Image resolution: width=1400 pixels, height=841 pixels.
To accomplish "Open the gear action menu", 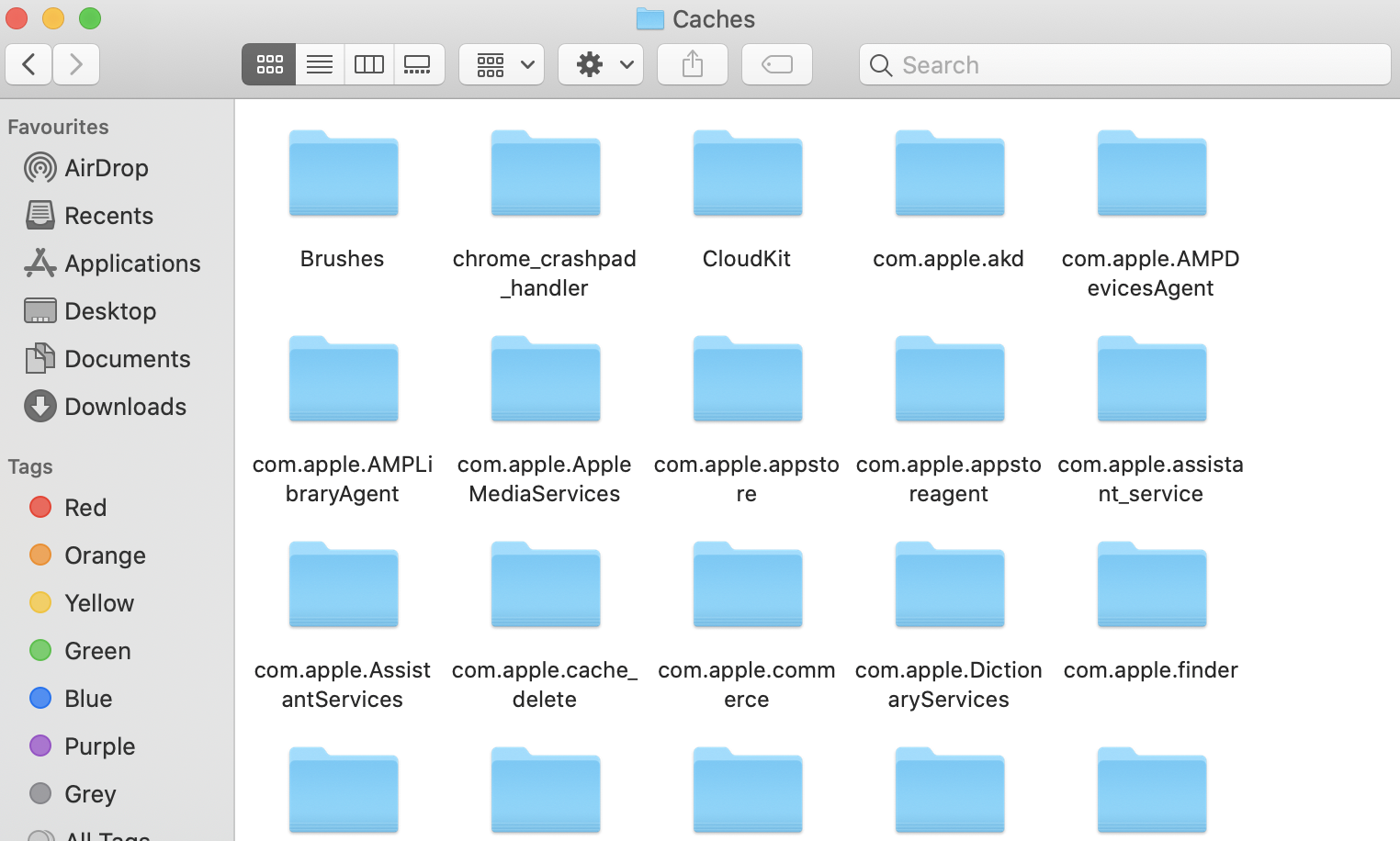I will (x=601, y=64).
